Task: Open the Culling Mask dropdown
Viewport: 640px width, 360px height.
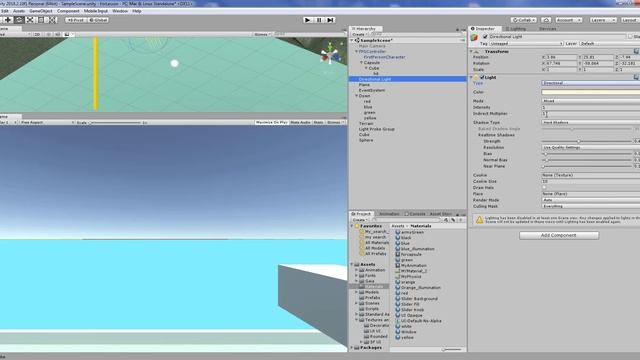Action: (591, 206)
